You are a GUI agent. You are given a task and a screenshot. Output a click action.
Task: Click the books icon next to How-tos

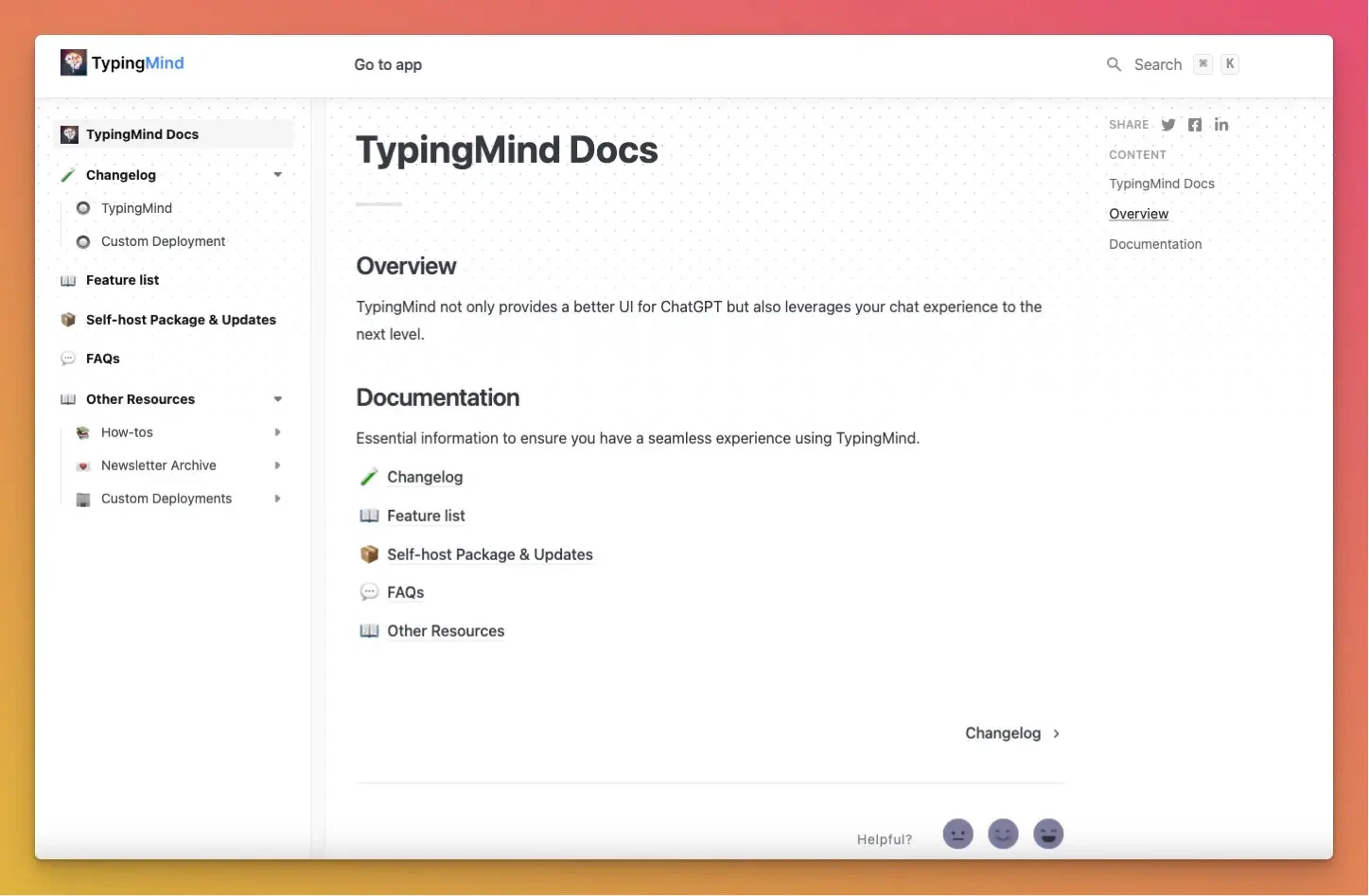[83, 432]
